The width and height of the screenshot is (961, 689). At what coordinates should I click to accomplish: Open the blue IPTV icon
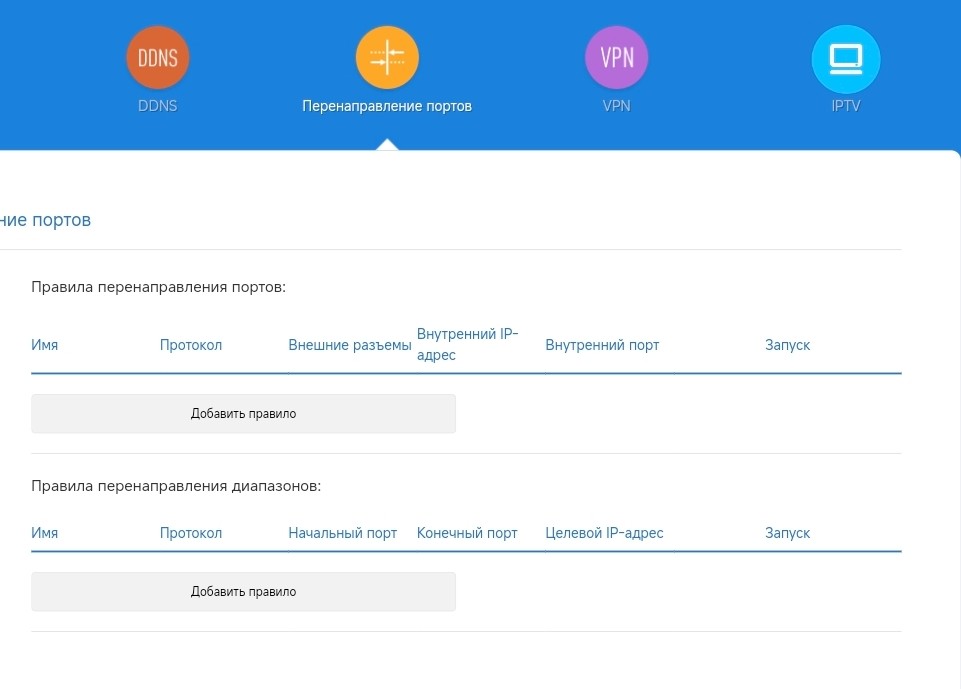(846, 59)
